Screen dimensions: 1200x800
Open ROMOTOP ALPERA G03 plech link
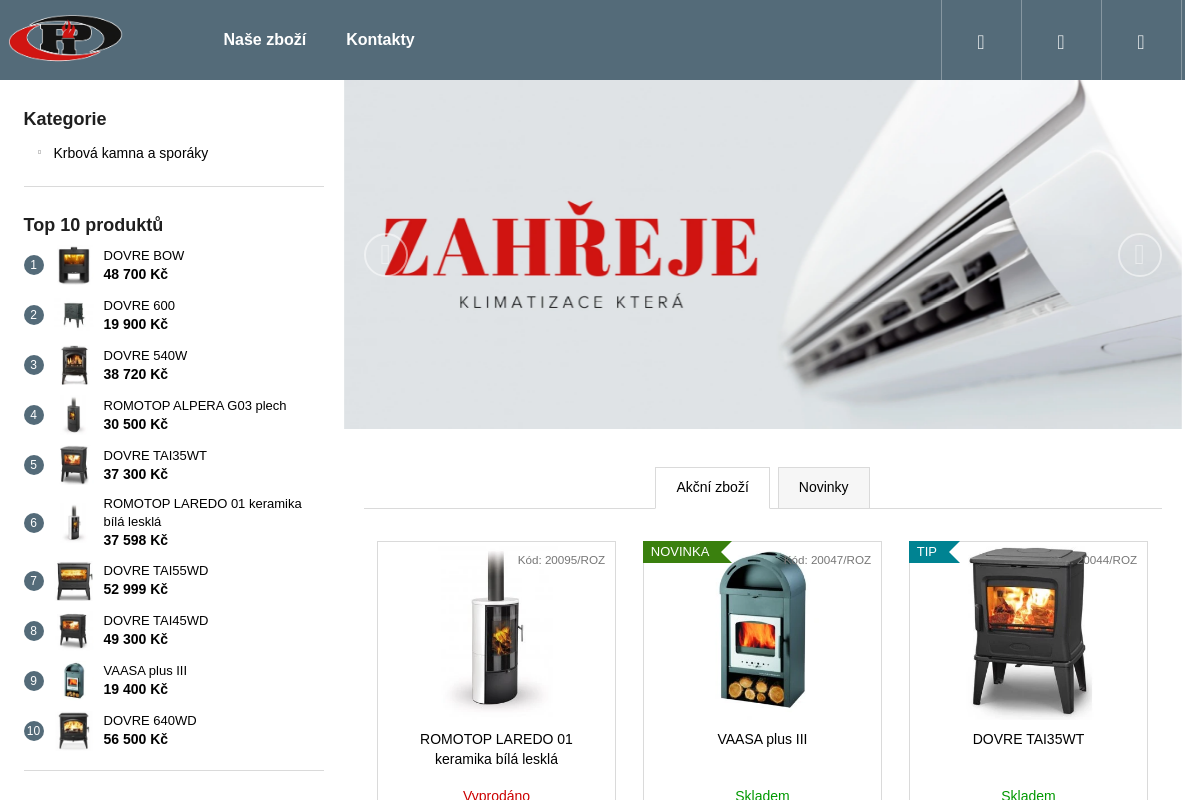tap(195, 405)
